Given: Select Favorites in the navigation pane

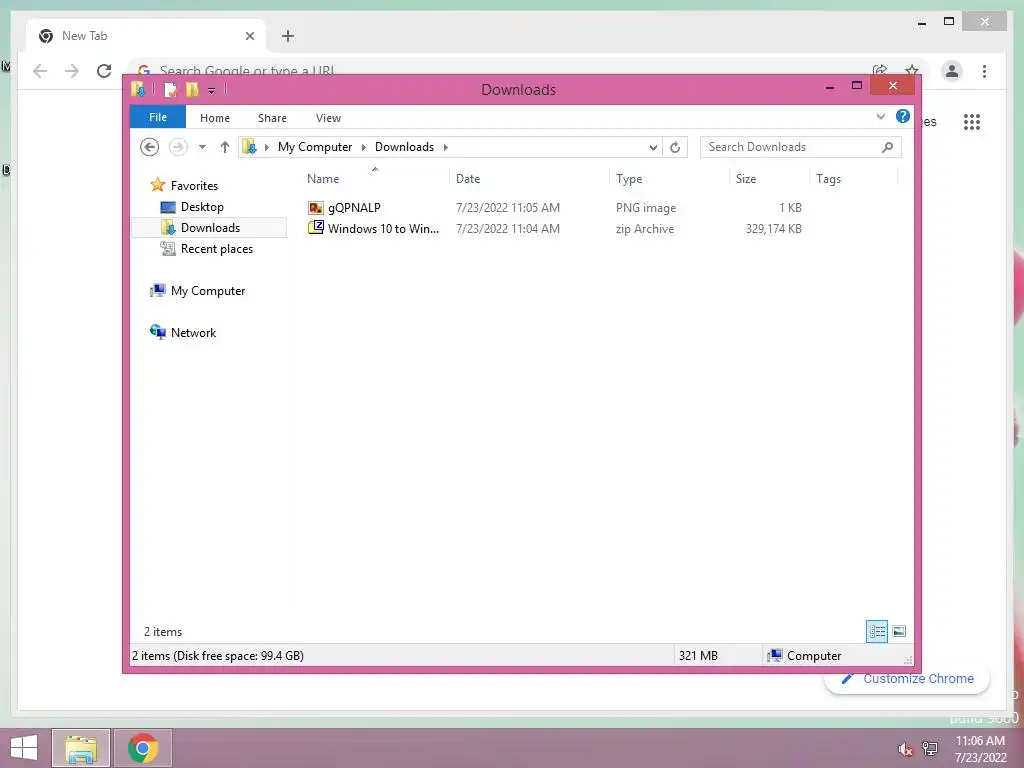Looking at the screenshot, I should (194, 185).
